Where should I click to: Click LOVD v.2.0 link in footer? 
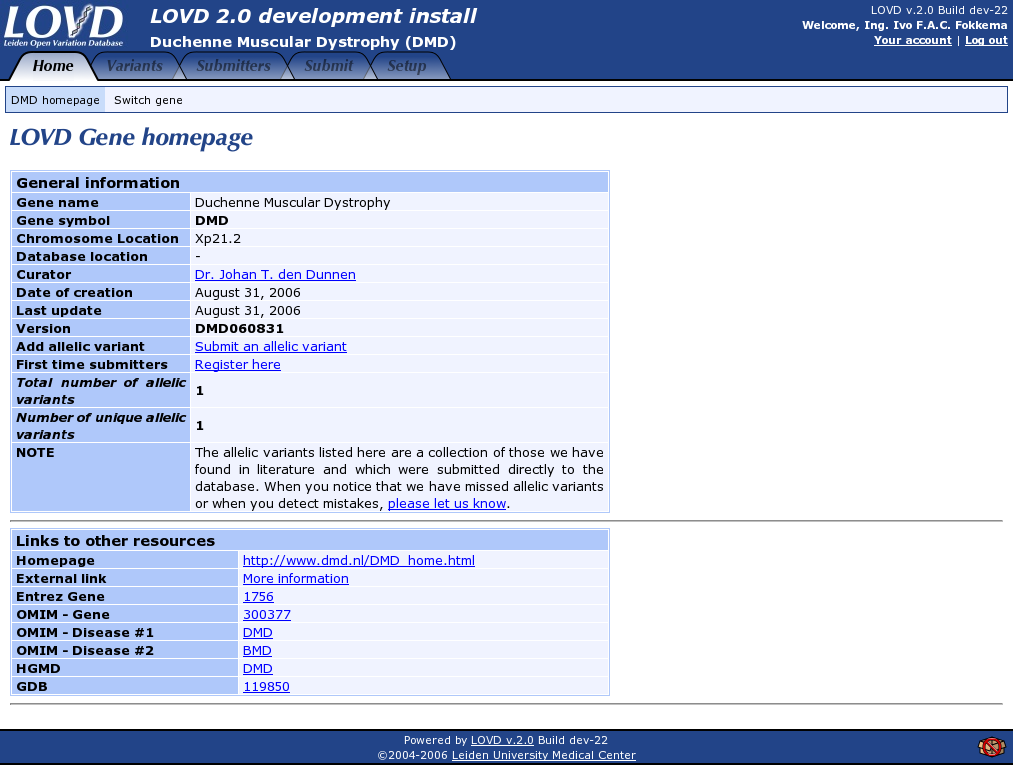click(x=502, y=740)
